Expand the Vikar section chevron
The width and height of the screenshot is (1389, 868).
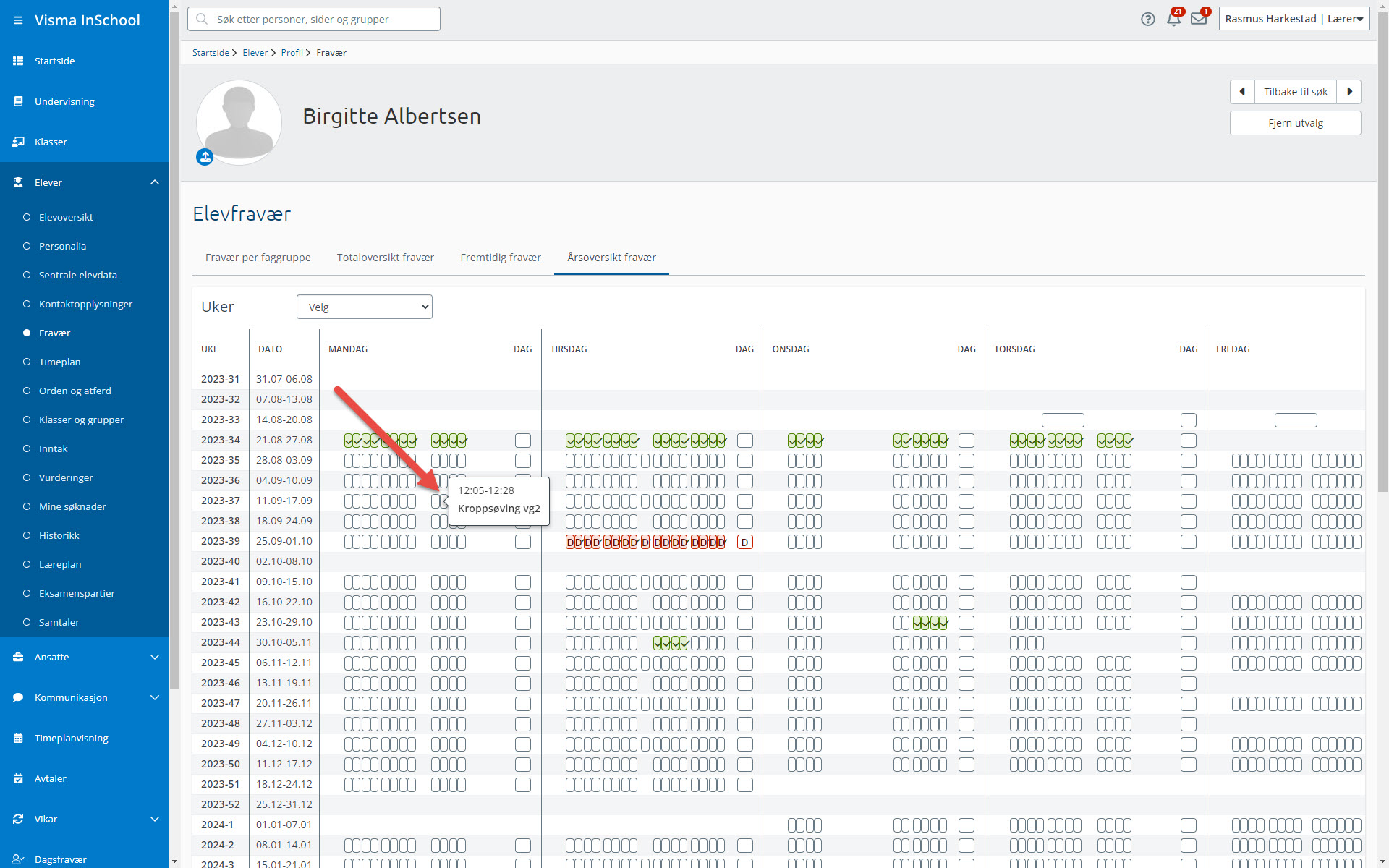point(155,819)
